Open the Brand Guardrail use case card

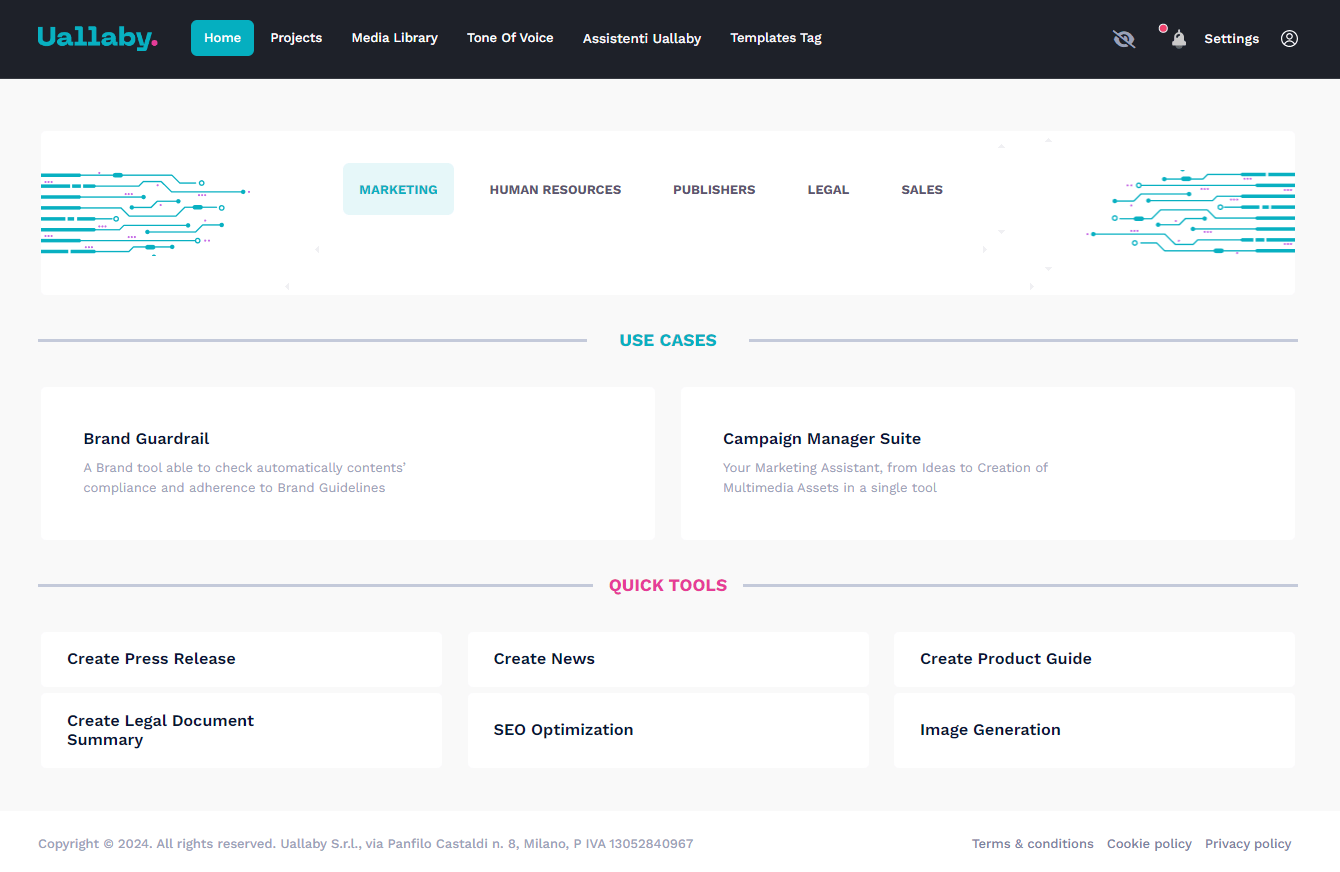point(347,463)
